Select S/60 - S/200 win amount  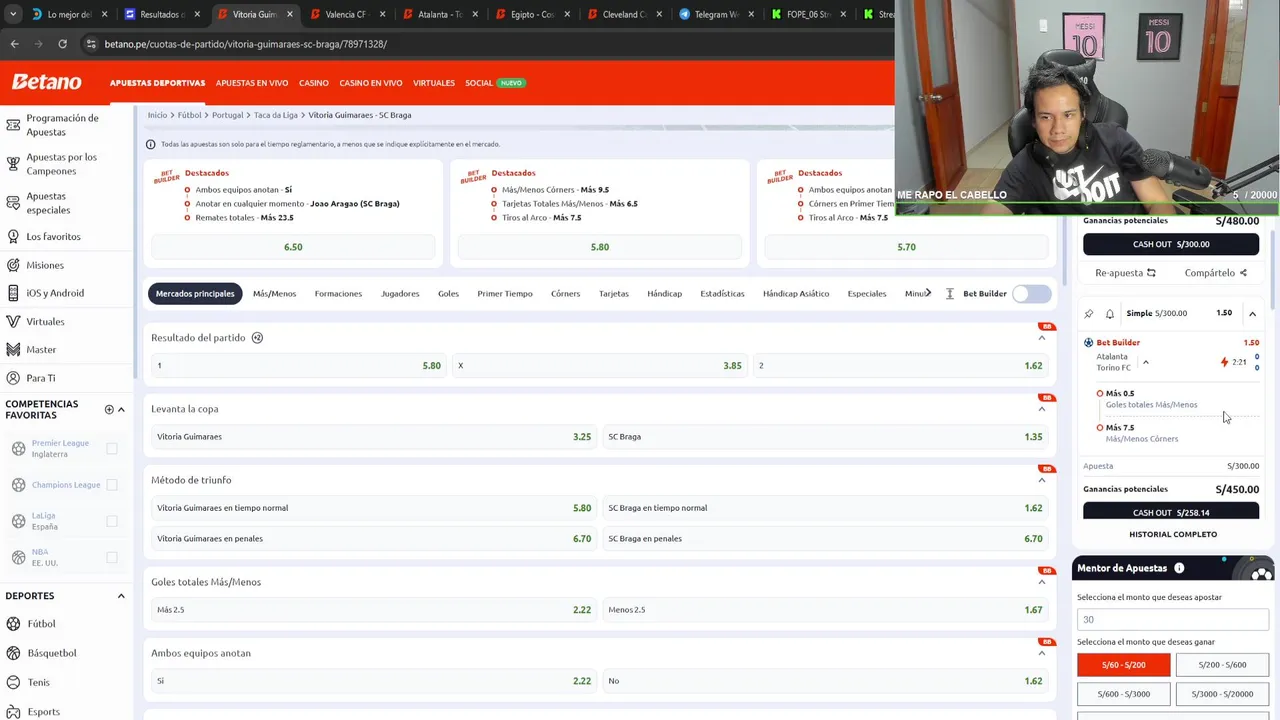click(1123, 665)
